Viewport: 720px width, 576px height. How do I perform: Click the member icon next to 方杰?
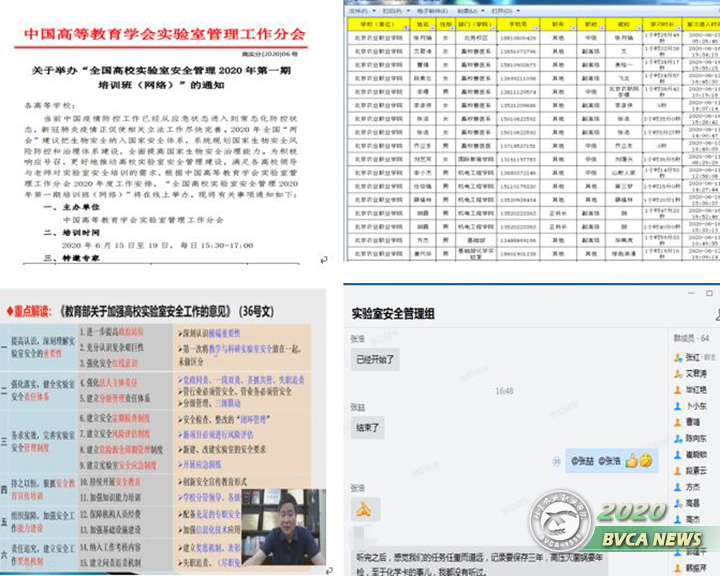coord(677,487)
